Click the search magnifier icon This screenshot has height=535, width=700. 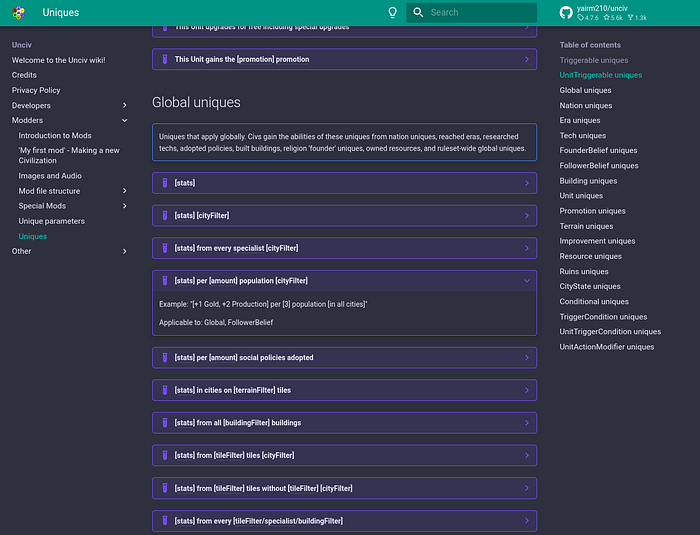(x=418, y=13)
